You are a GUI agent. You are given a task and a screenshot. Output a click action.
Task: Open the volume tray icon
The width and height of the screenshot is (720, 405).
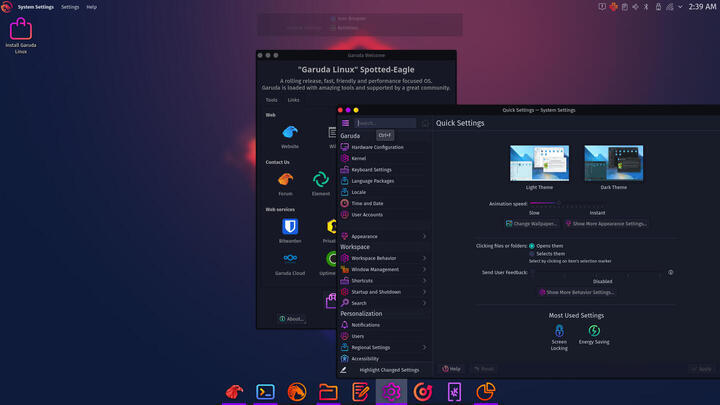click(x=636, y=7)
